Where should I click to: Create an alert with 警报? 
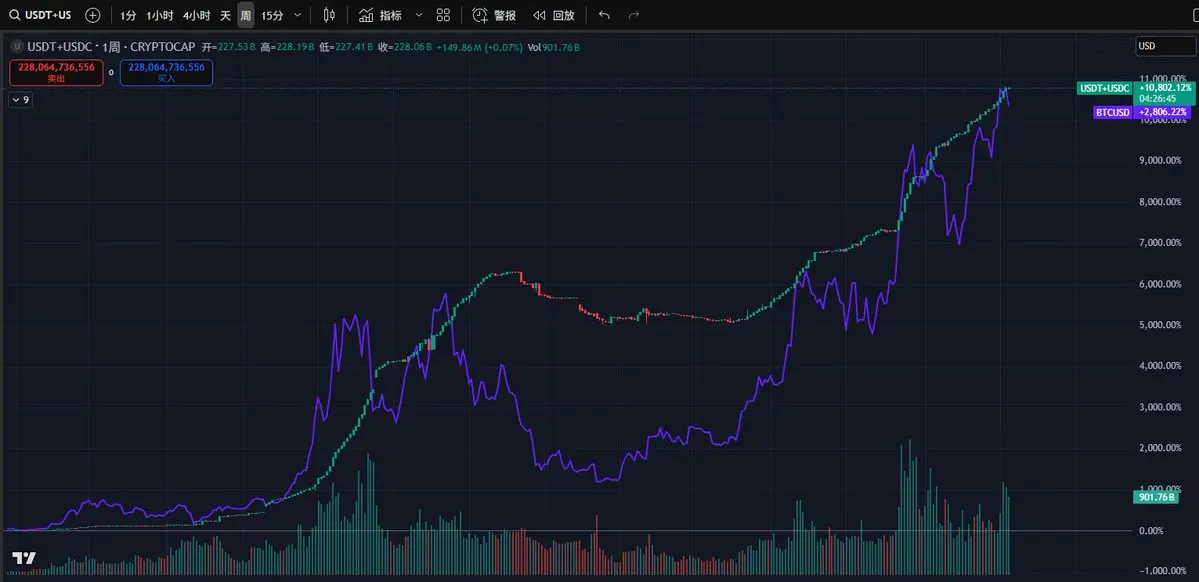(494, 15)
